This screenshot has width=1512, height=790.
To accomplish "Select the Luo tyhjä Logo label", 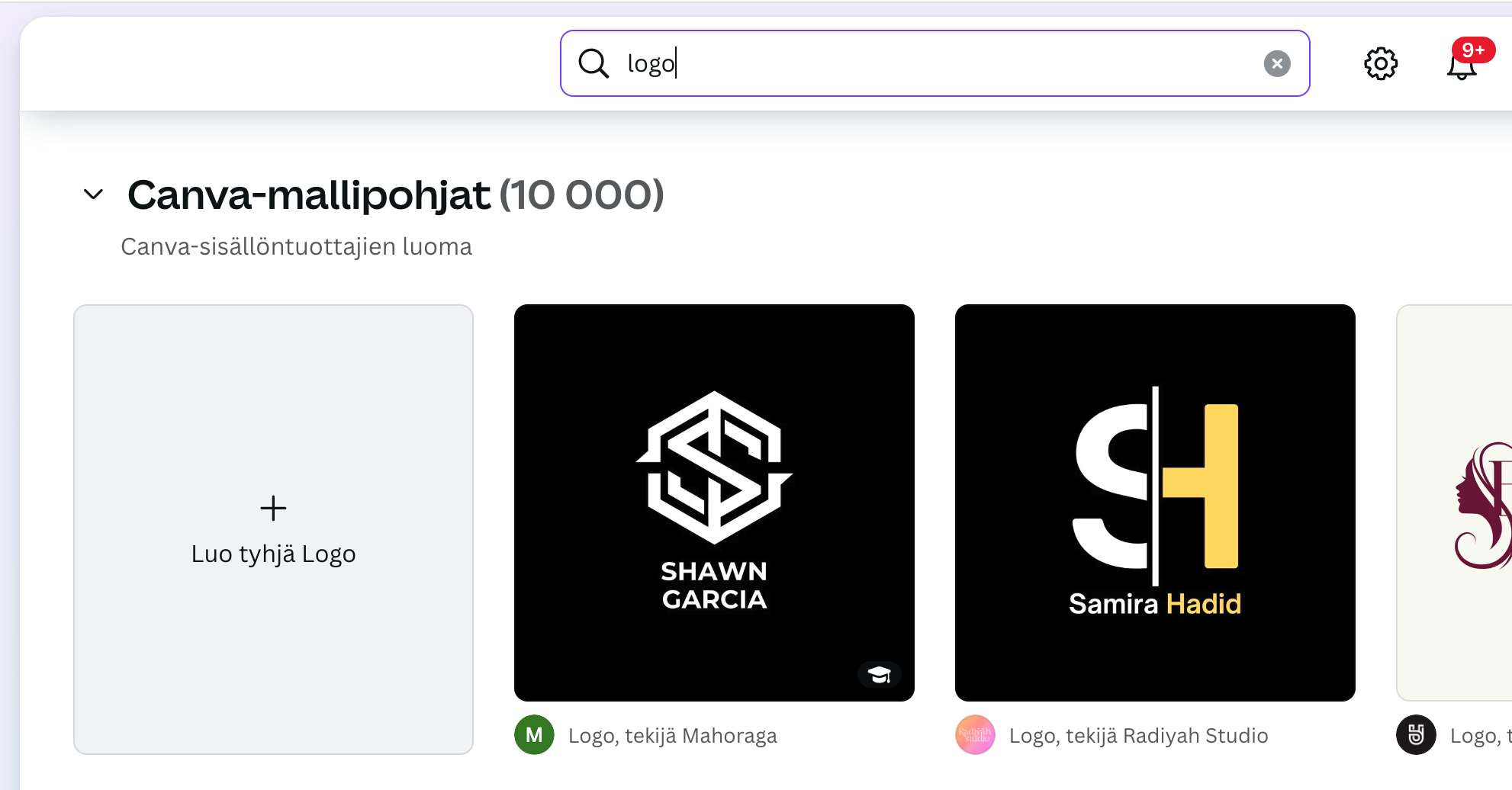I will click(x=273, y=554).
